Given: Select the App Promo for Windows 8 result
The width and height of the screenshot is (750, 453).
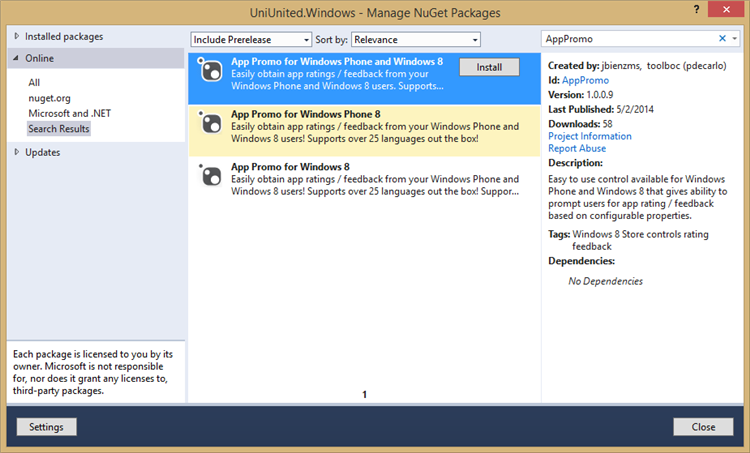Looking at the screenshot, I should [x=364, y=182].
